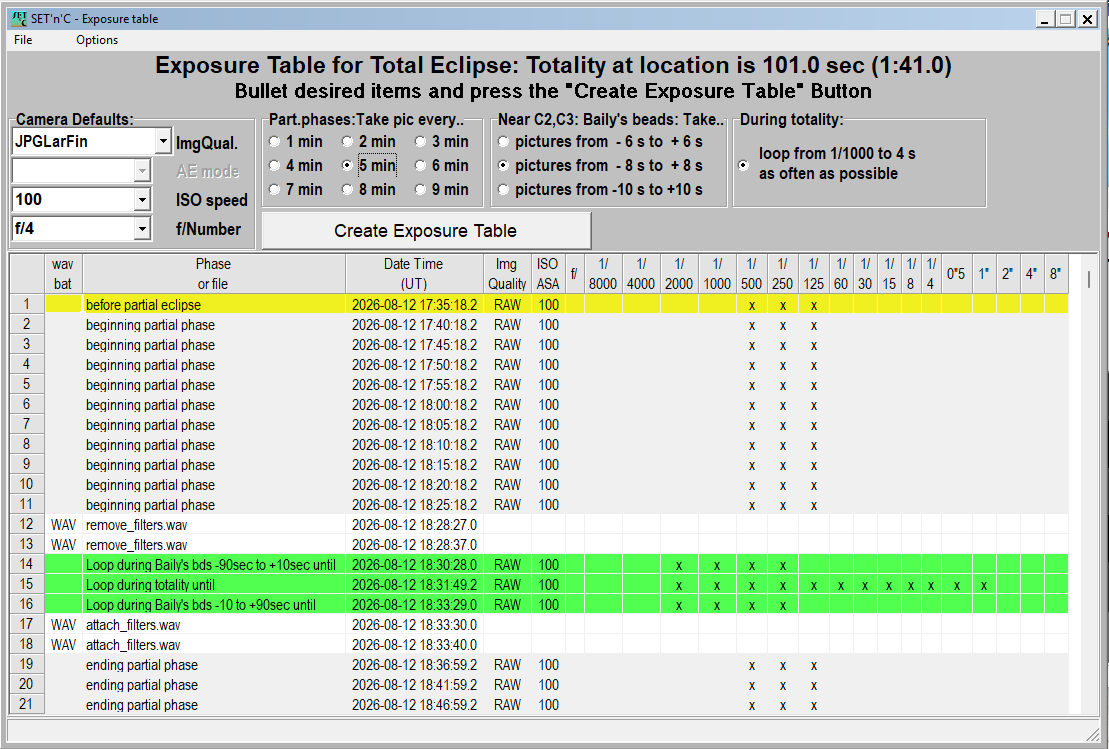Image resolution: width=1109 pixels, height=749 pixels.
Task: Click the RAW cell in row 16
Action: [x=507, y=605]
